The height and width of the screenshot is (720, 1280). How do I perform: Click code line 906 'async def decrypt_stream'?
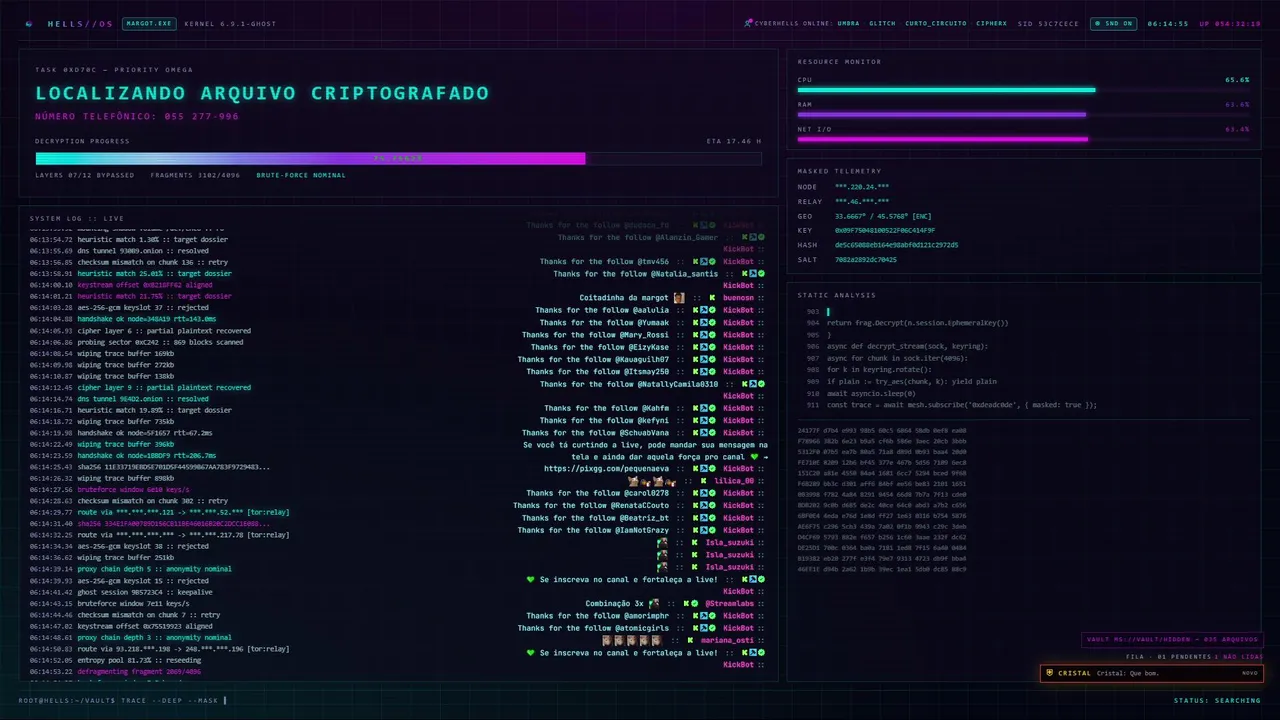[907, 346]
